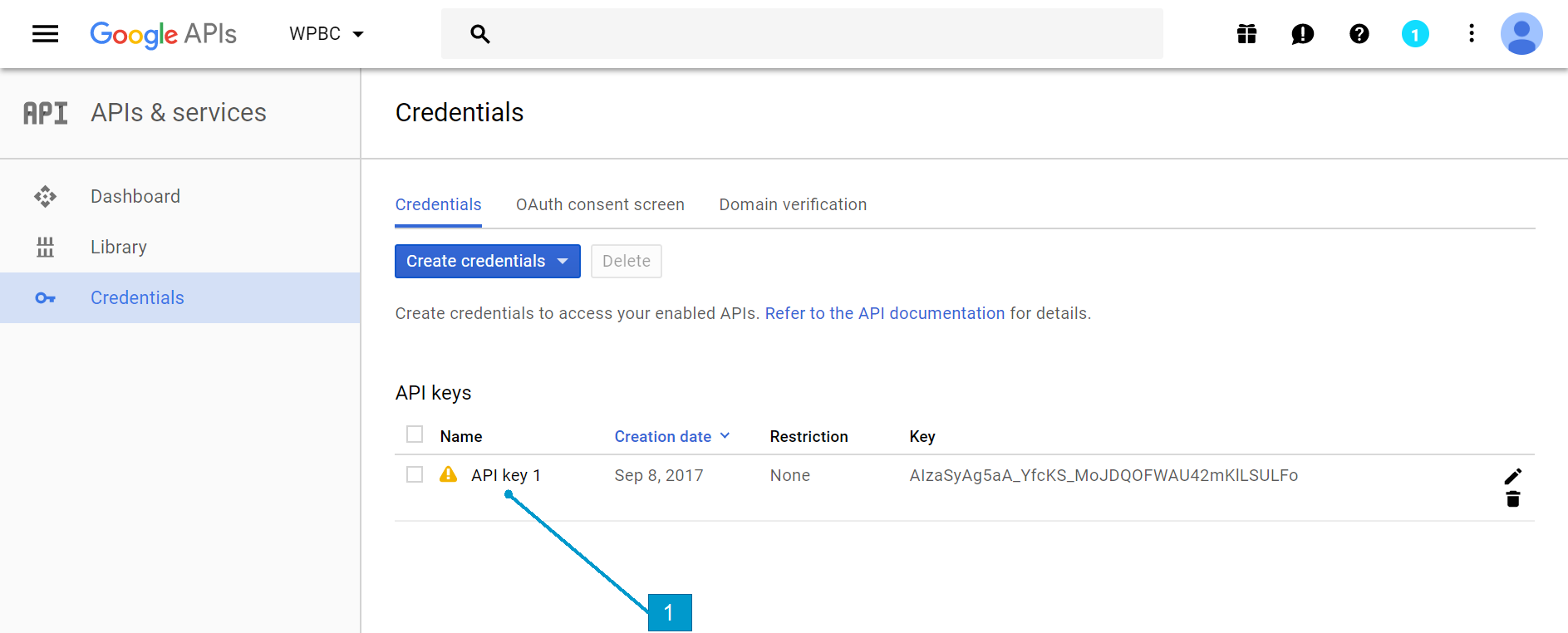
Task: Delete API key 1 with trash icon
Action: [x=1512, y=499]
